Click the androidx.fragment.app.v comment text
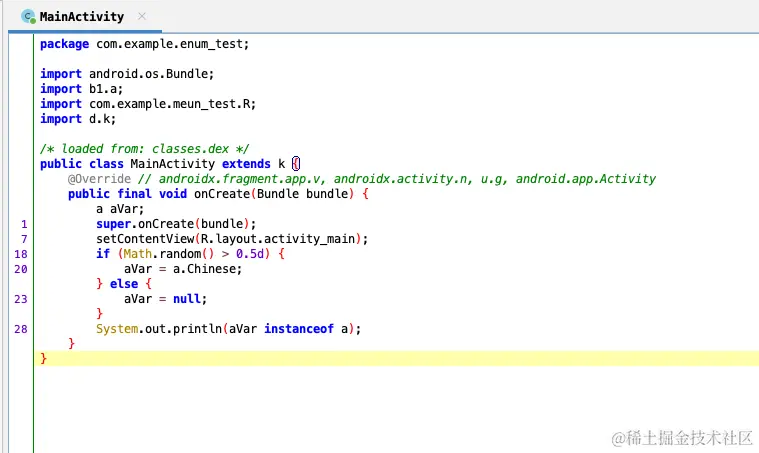 (240, 179)
